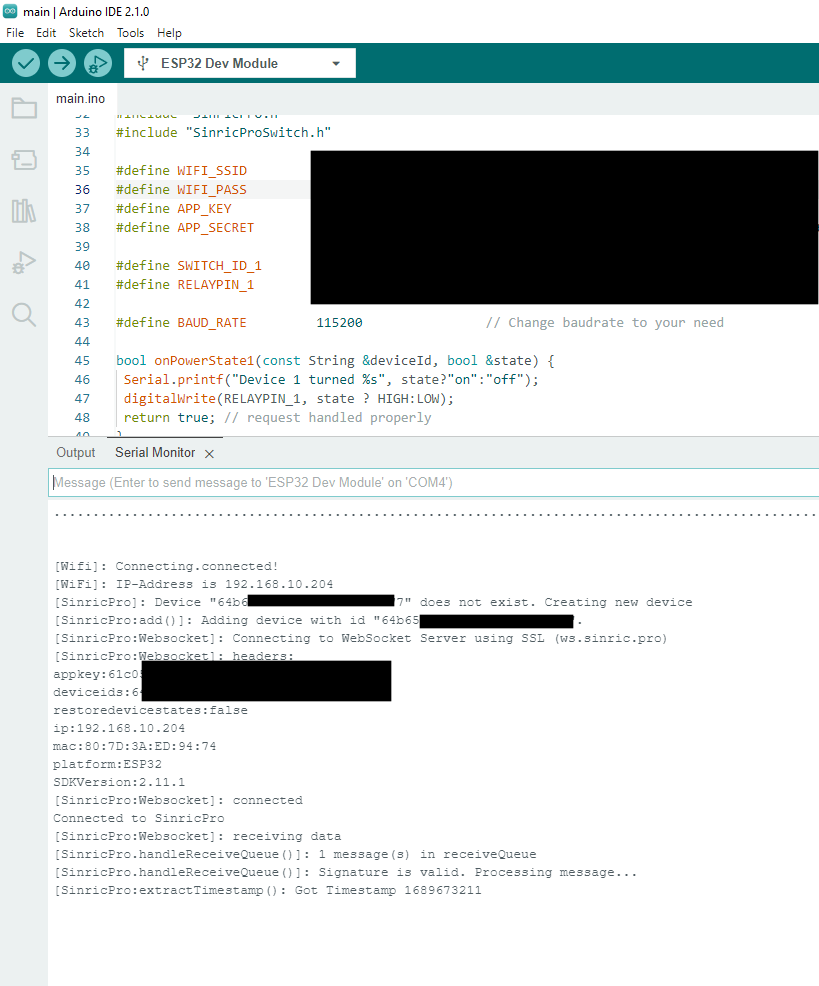The image size is (819, 986).
Task: Select the main.ino editor tab
Action: click(x=80, y=98)
